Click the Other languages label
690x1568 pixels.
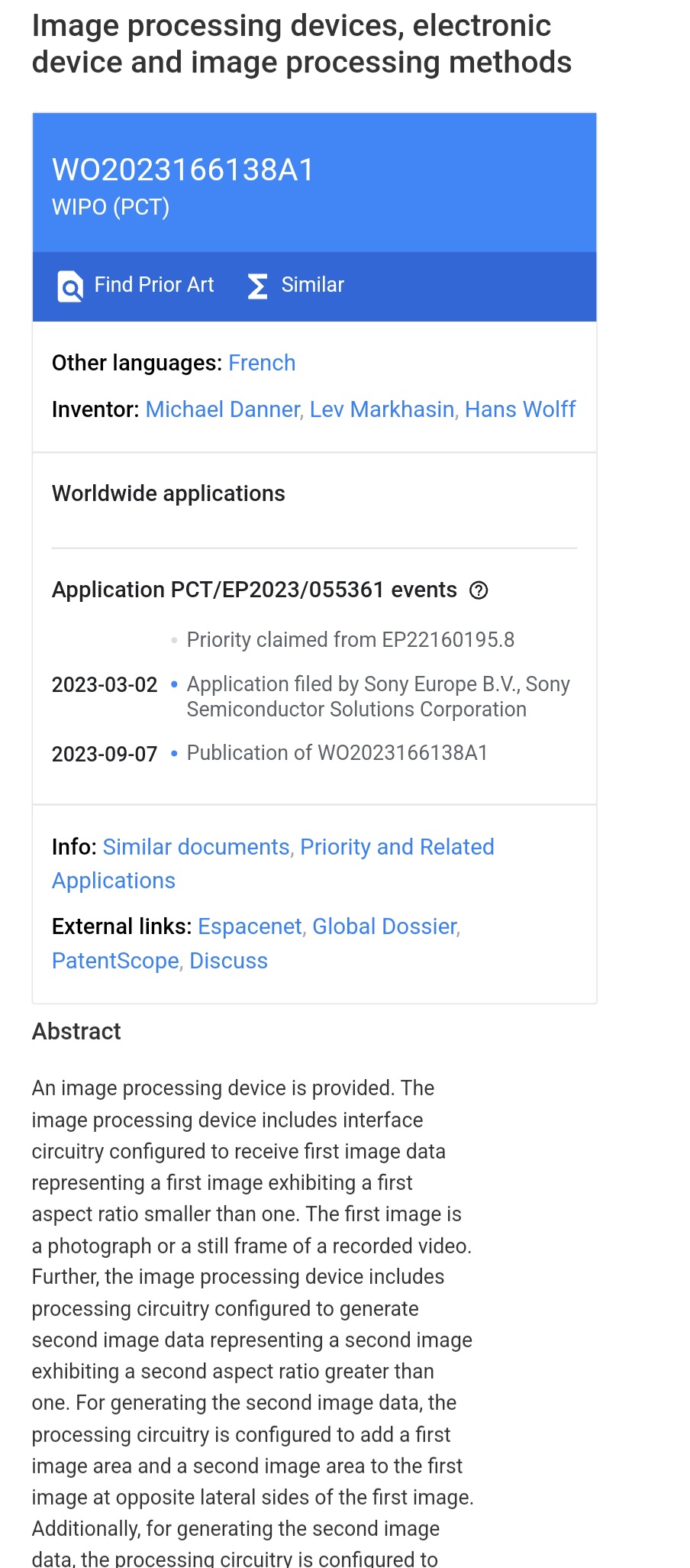tap(137, 363)
